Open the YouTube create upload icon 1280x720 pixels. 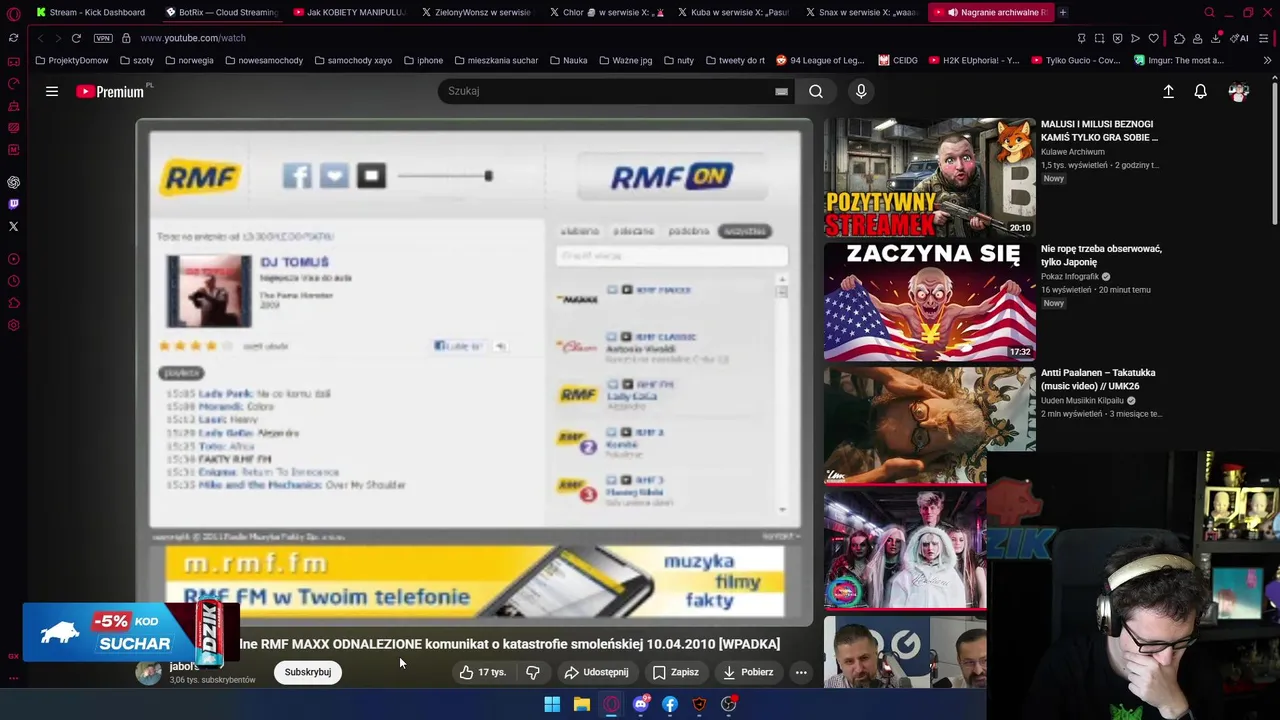click(x=1168, y=91)
